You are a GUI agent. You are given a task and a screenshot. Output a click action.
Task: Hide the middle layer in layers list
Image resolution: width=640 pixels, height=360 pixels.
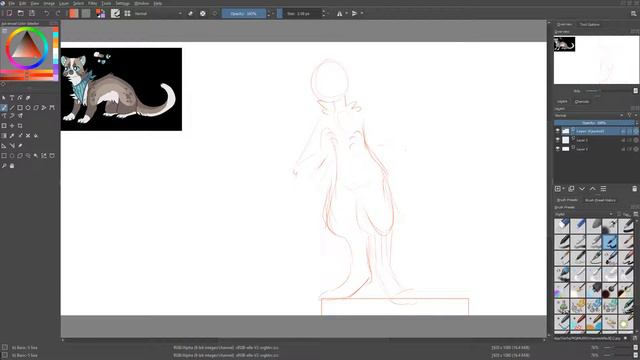558,140
